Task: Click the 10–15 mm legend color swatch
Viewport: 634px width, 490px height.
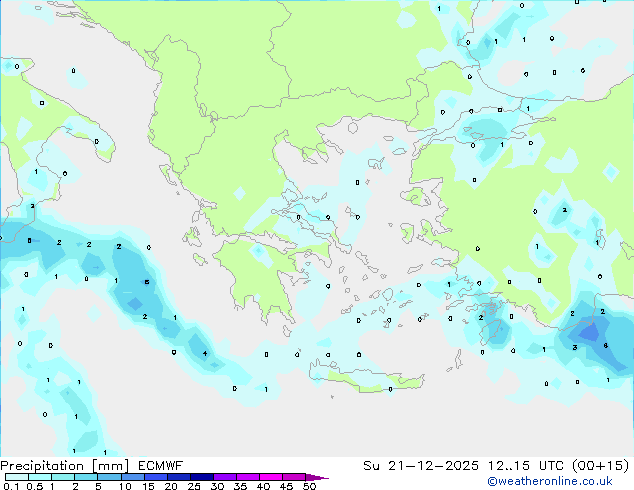Action: pos(132,477)
